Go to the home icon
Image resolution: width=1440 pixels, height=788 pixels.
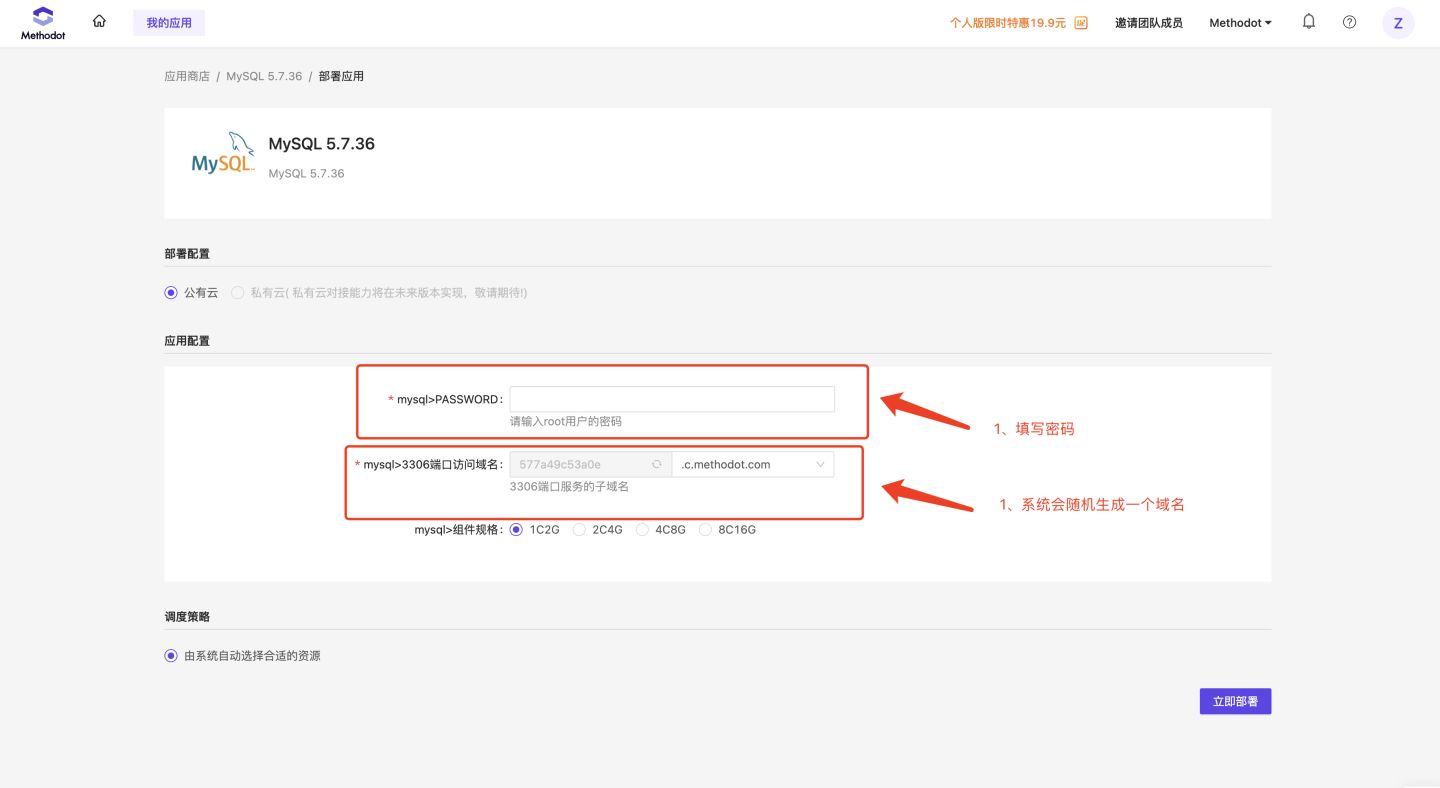pos(99,21)
